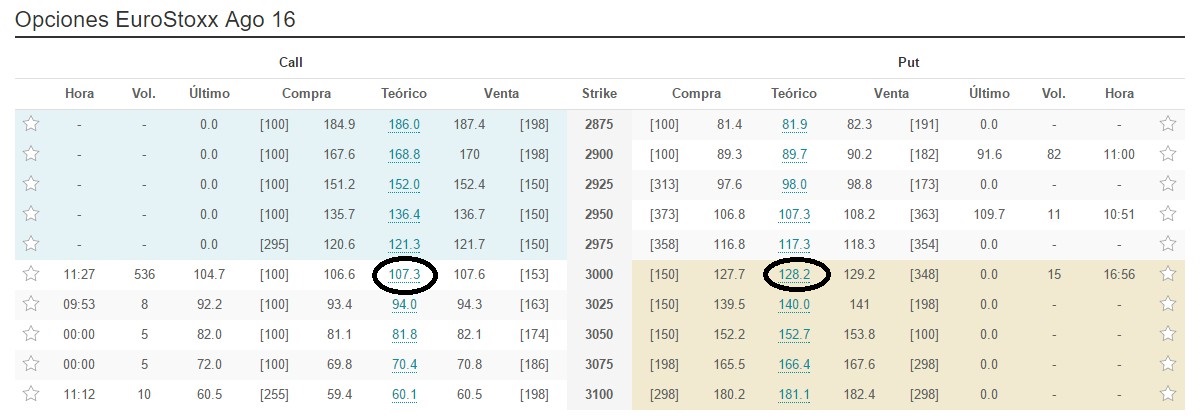Click call theoretical value 60.1
Screen dimensions: 1200x418
pyautogui.click(x=404, y=395)
